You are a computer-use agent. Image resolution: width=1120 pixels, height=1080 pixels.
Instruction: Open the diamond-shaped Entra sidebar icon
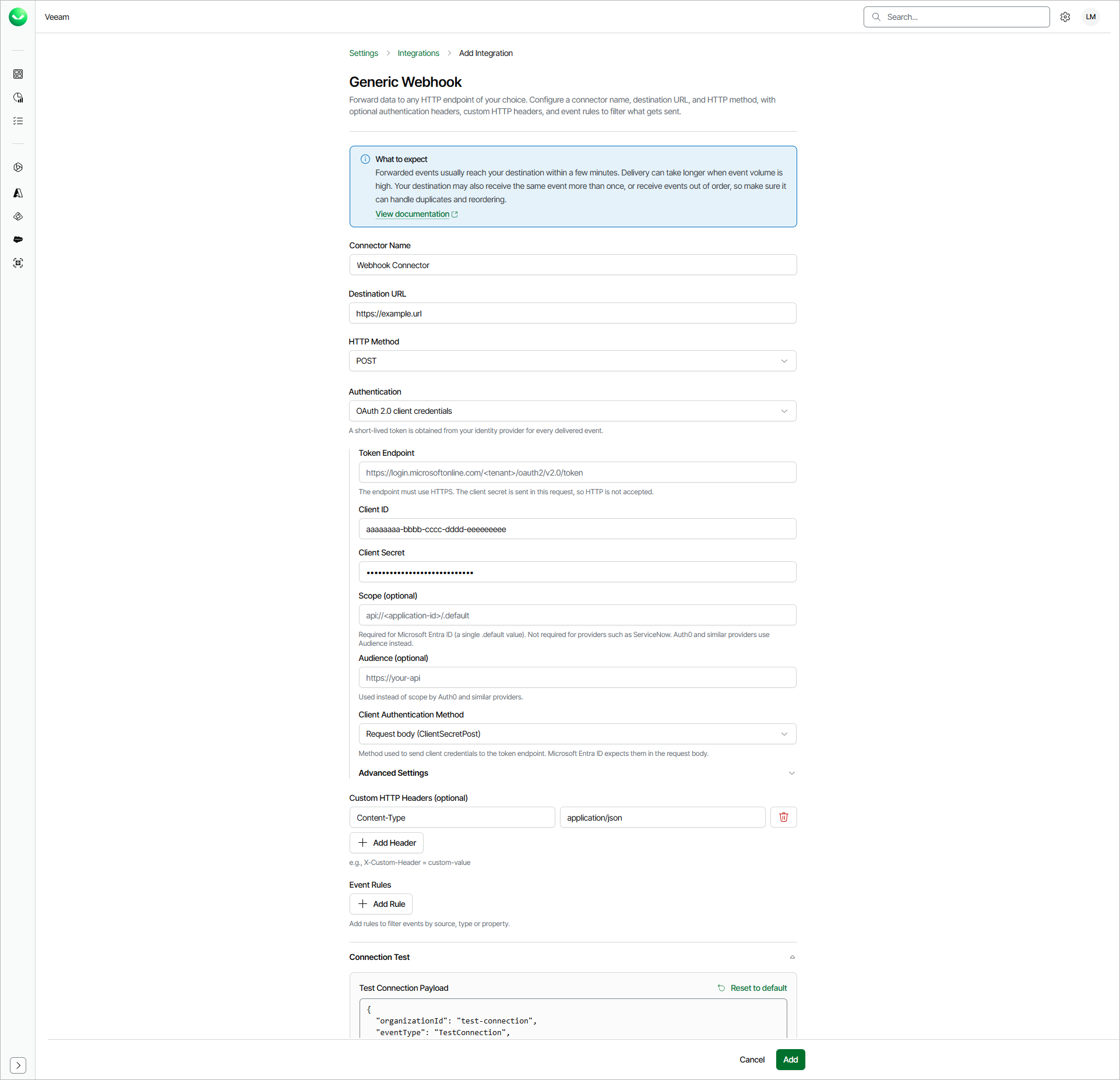(18, 216)
